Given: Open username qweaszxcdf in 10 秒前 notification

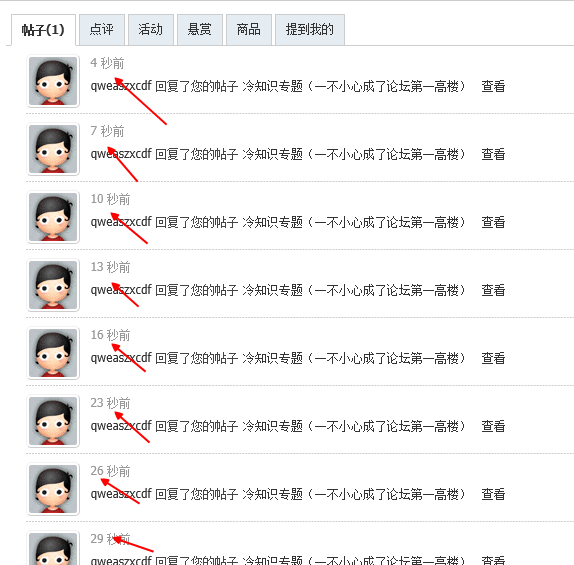Looking at the screenshot, I should coord(121,222).
